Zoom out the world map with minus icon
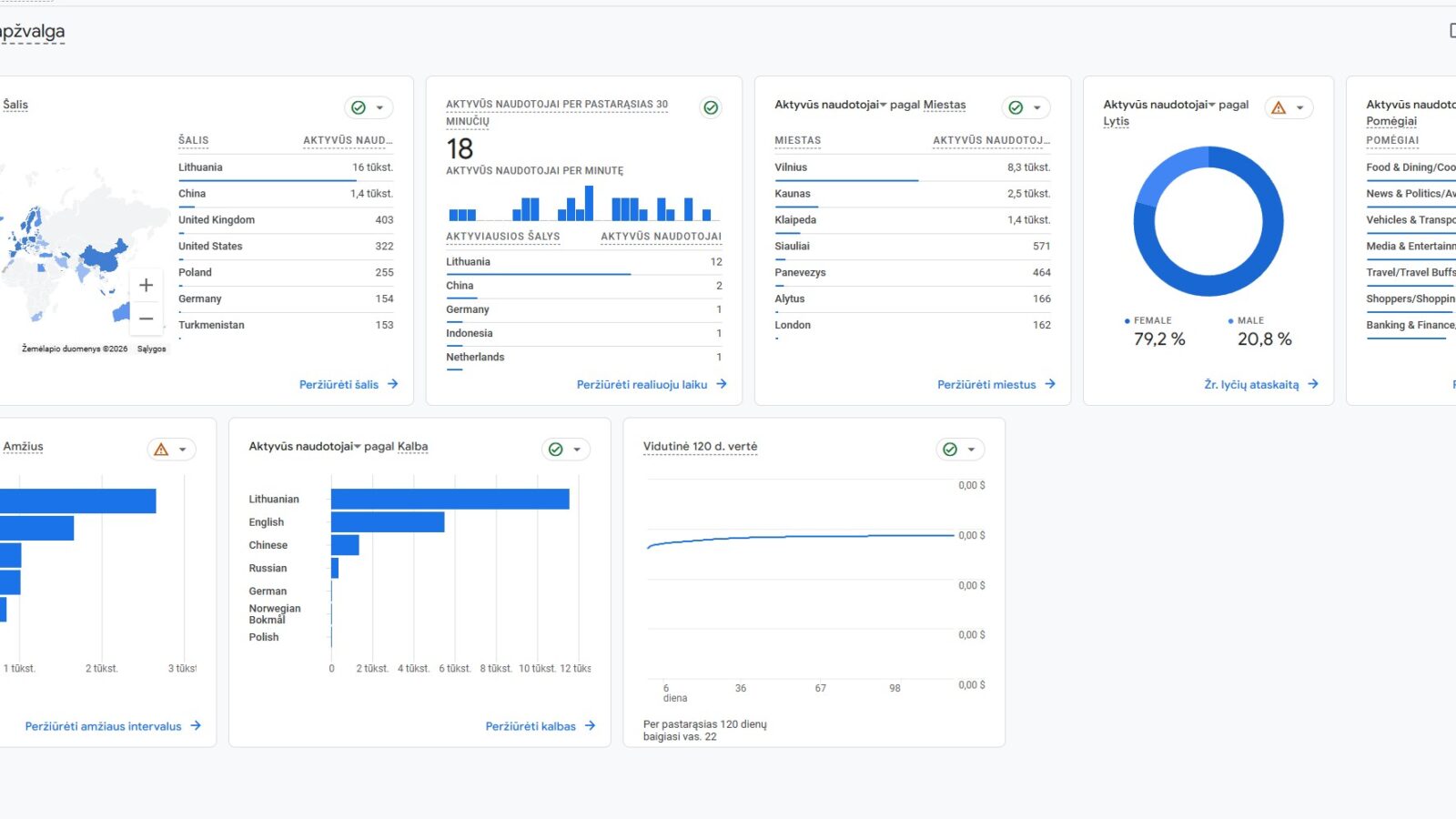This screenshot has width=1456, height=819. [146, 318]
